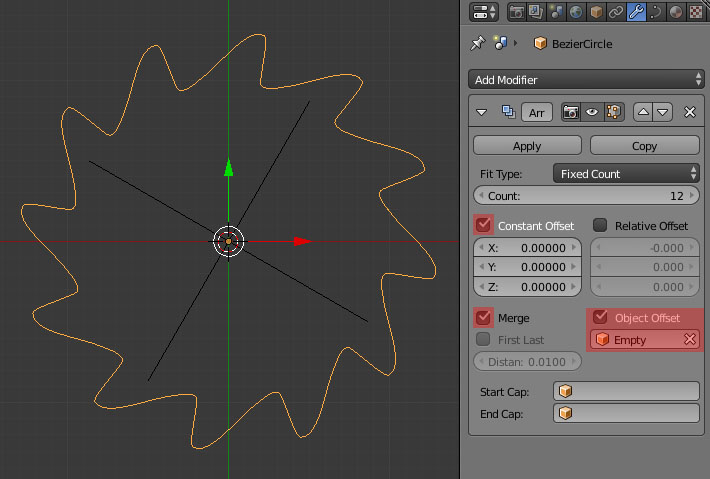Copy the Array modifier

coord(644,146)
